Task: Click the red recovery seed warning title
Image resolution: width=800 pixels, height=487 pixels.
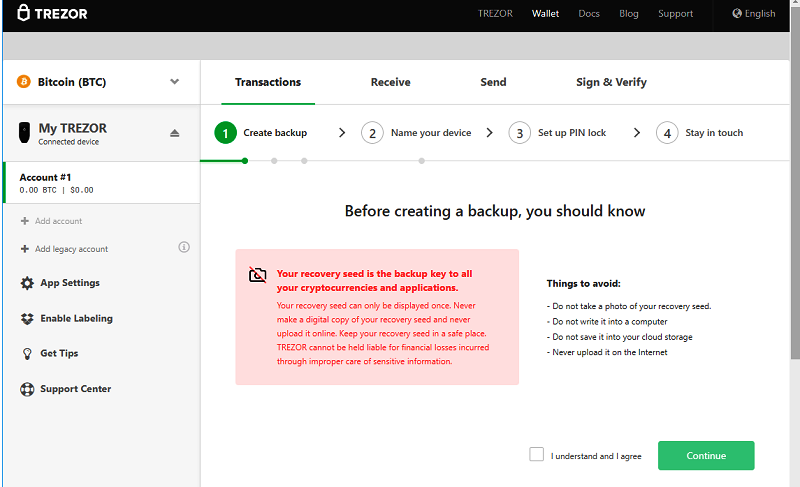Action: point(374,280)
